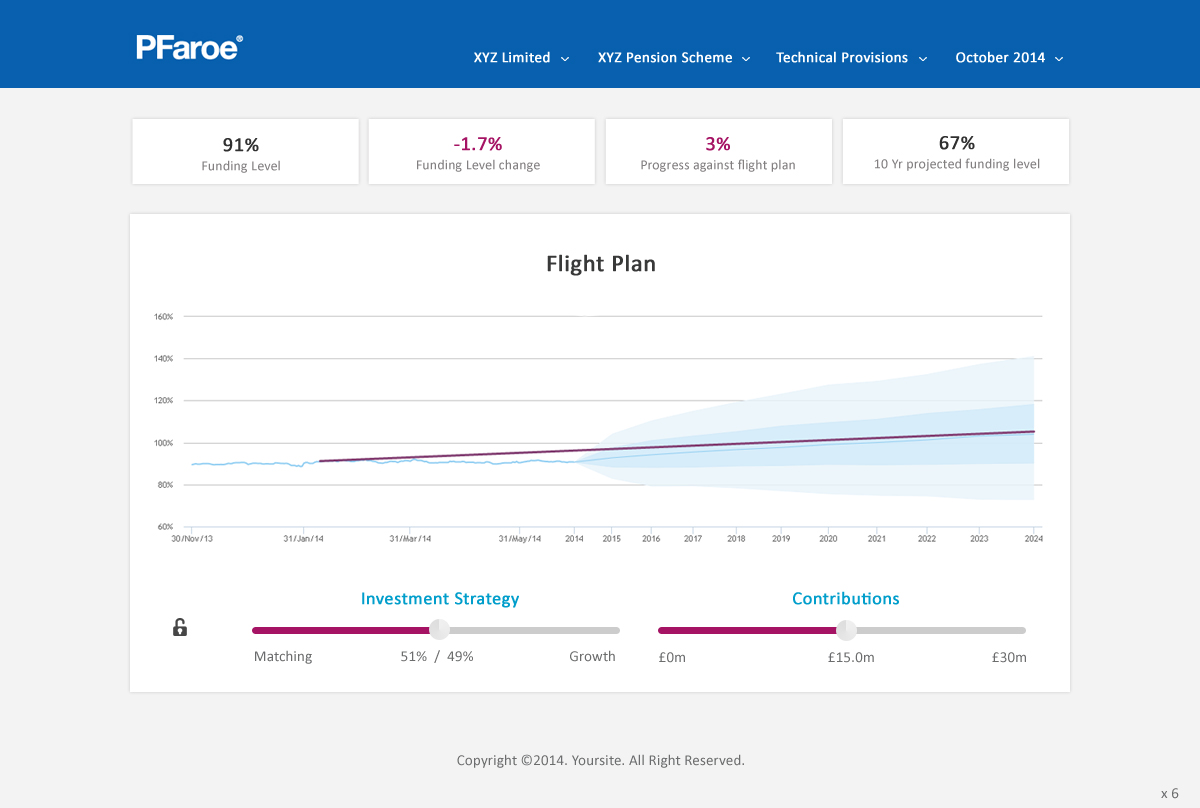Select the 91% Funding Level card
This screenshot has width=1200, height=808.
pyautogui.click(x=245, y=152)
